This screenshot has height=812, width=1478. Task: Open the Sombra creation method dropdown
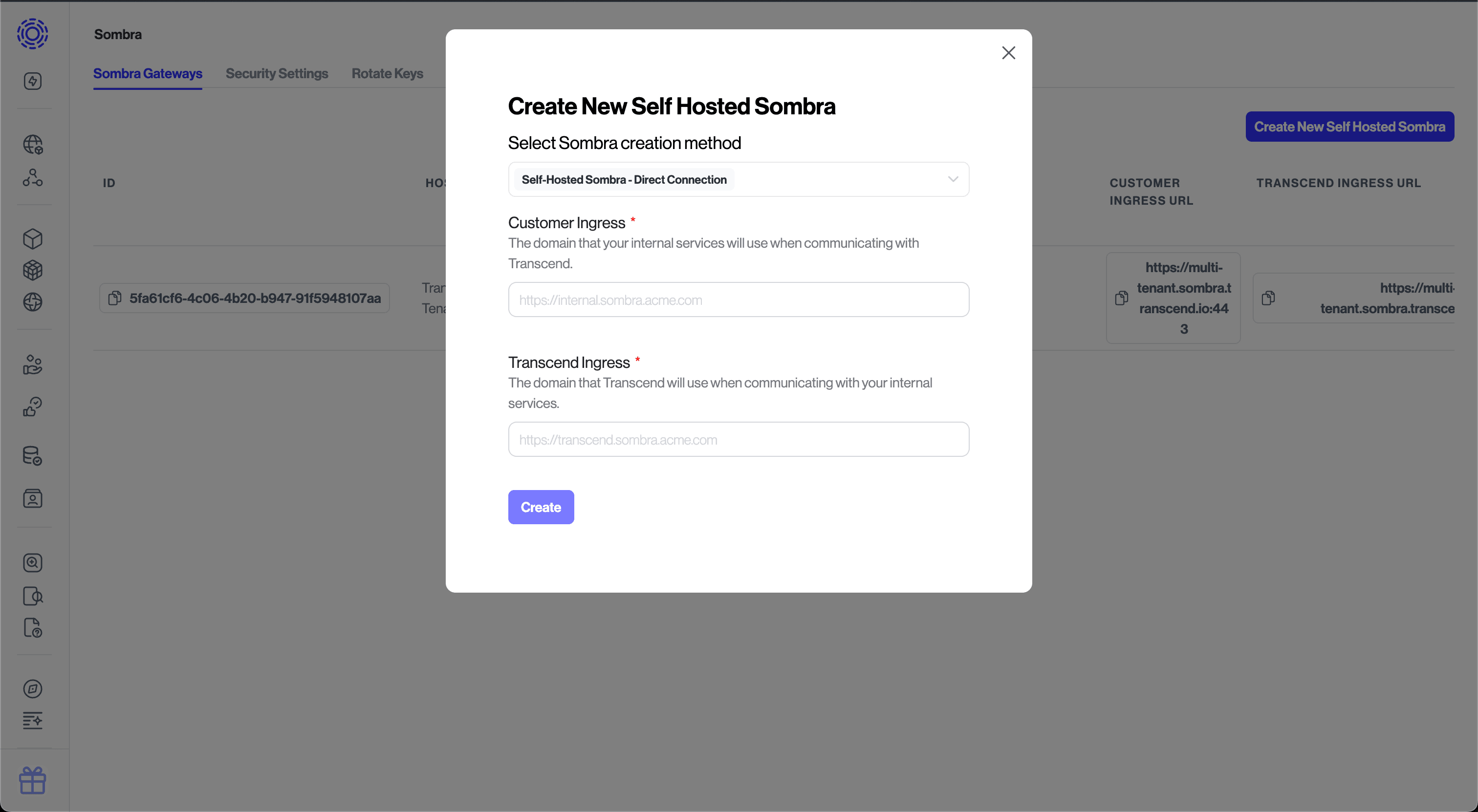click(739, 179)
